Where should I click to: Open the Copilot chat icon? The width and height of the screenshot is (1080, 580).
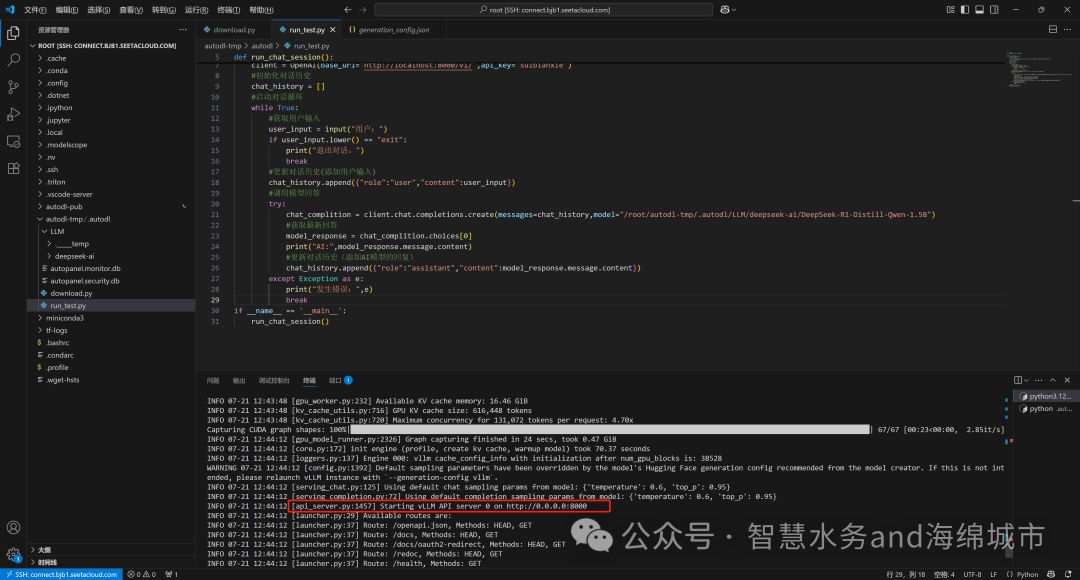tap(725, 10)
